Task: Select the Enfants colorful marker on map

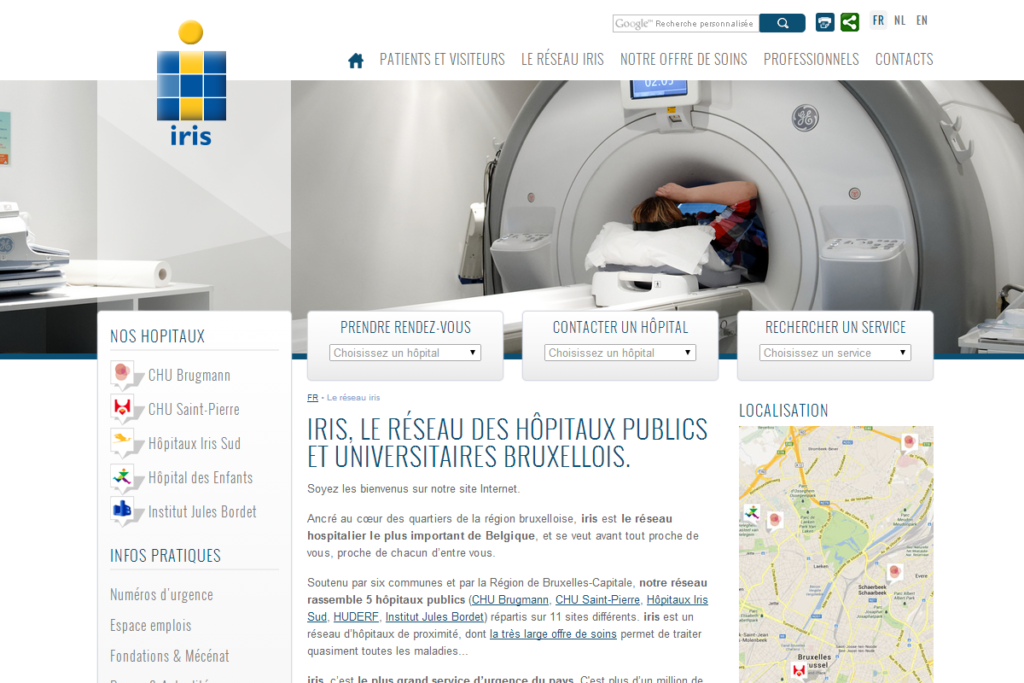Action: click(752, 513)
